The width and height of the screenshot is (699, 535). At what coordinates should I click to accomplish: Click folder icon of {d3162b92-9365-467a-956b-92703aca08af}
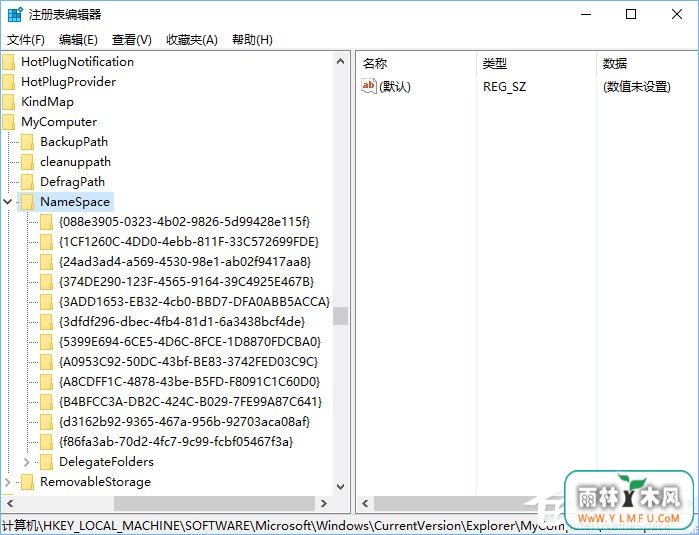click(x=46, y=422)
